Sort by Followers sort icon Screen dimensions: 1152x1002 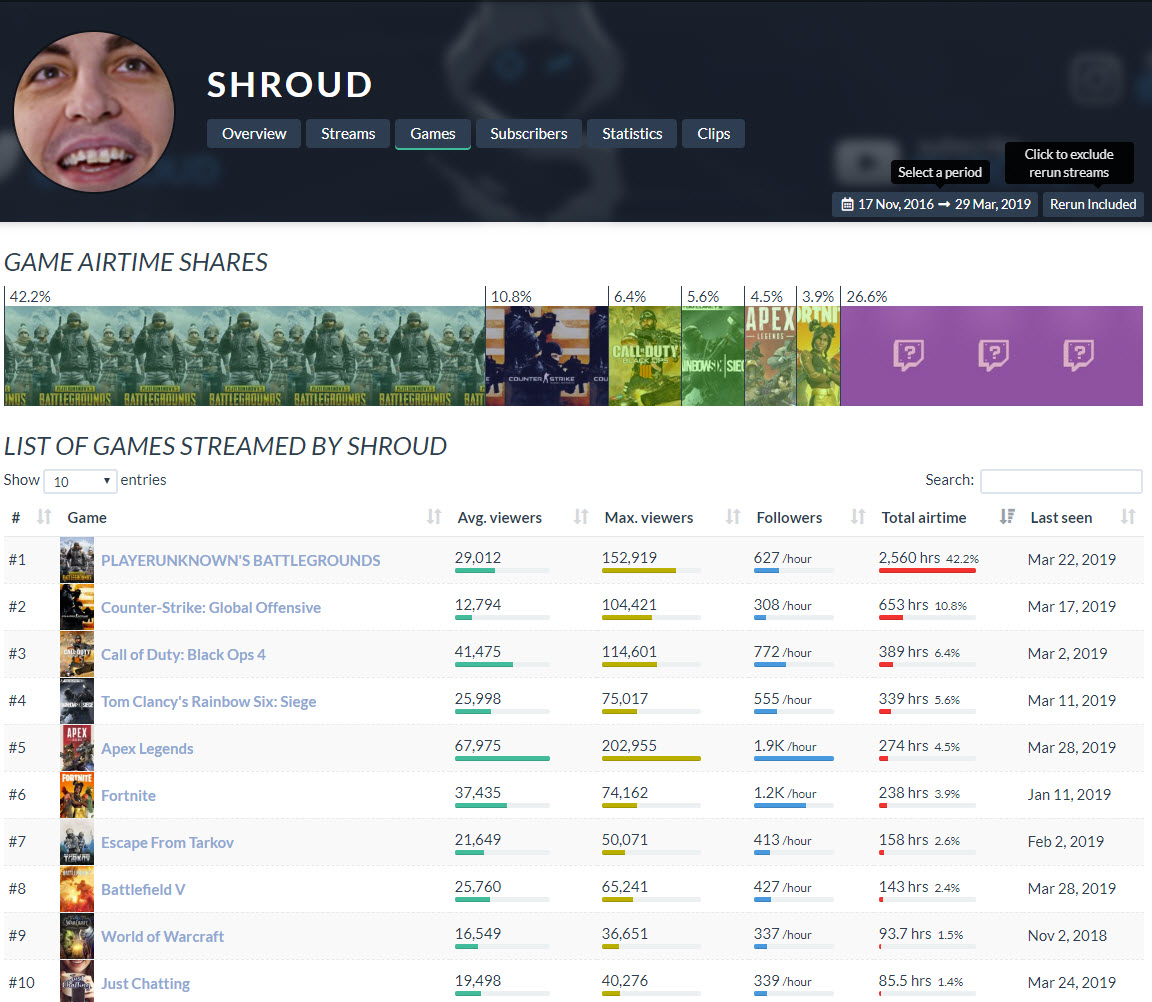pyautogui.click(x=857, y=517)
